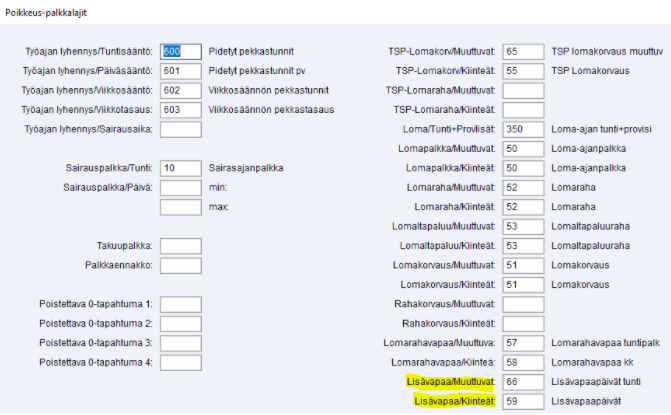The height and width of the screenshot is (415, 671).
Task: Select the empty TSP-Lomaraha/Kiinteät field
Action: click(524, 110)
